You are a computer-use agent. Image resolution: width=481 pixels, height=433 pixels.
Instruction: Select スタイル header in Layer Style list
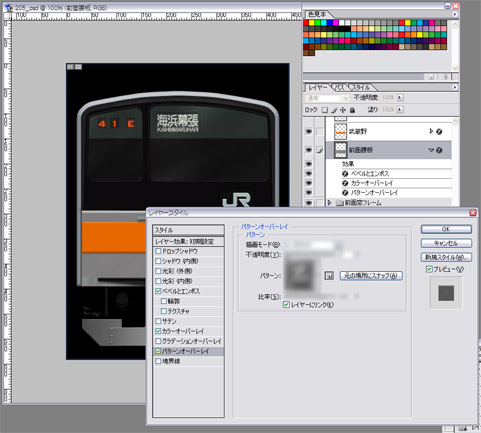tap(188, 230)
